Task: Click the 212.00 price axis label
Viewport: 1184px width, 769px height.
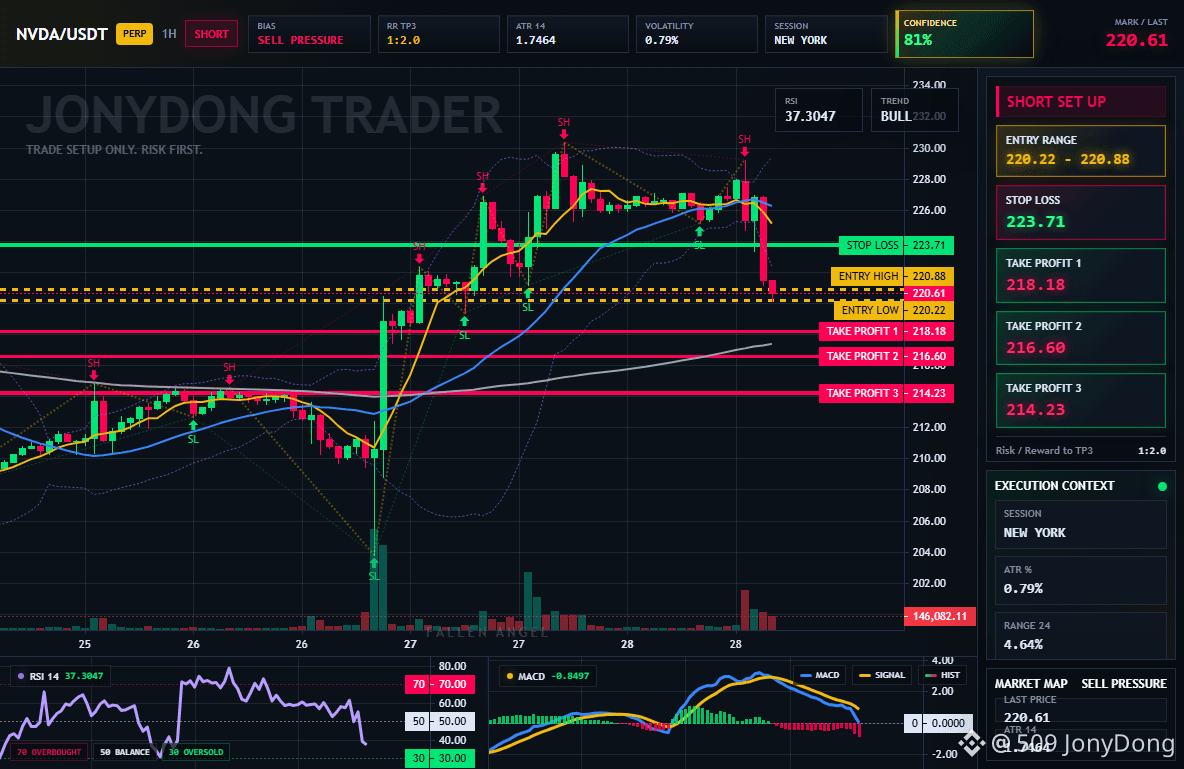Action: pyautogui.click(x=929, y=427)
